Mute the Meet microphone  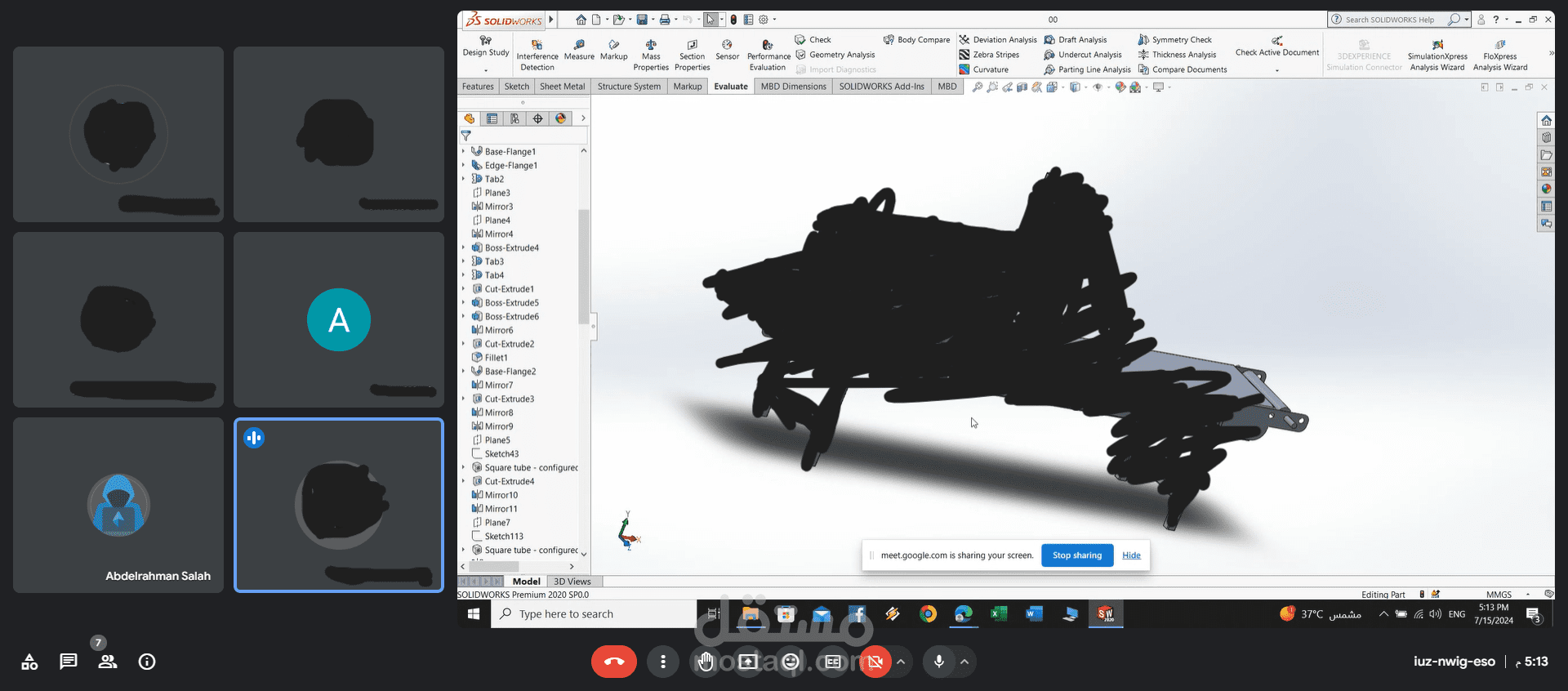pos(939,662)
